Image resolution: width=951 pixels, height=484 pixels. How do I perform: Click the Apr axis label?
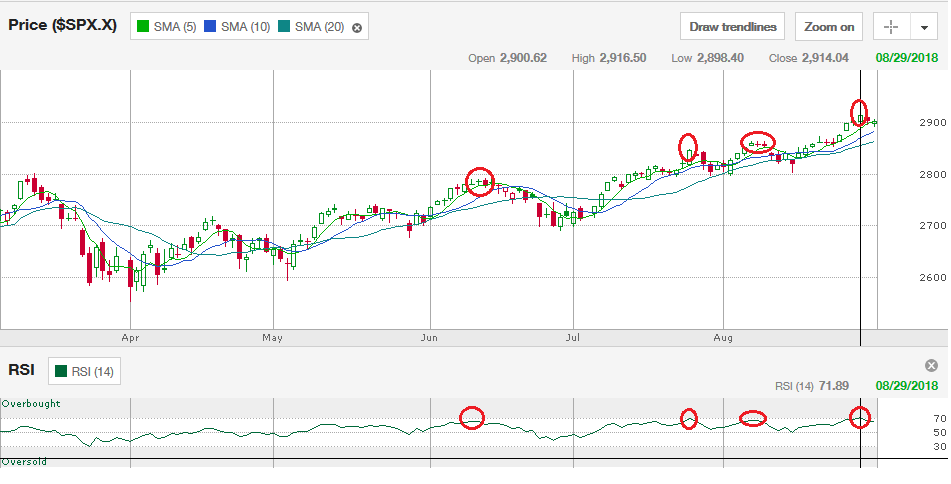[x=130, y=338]
